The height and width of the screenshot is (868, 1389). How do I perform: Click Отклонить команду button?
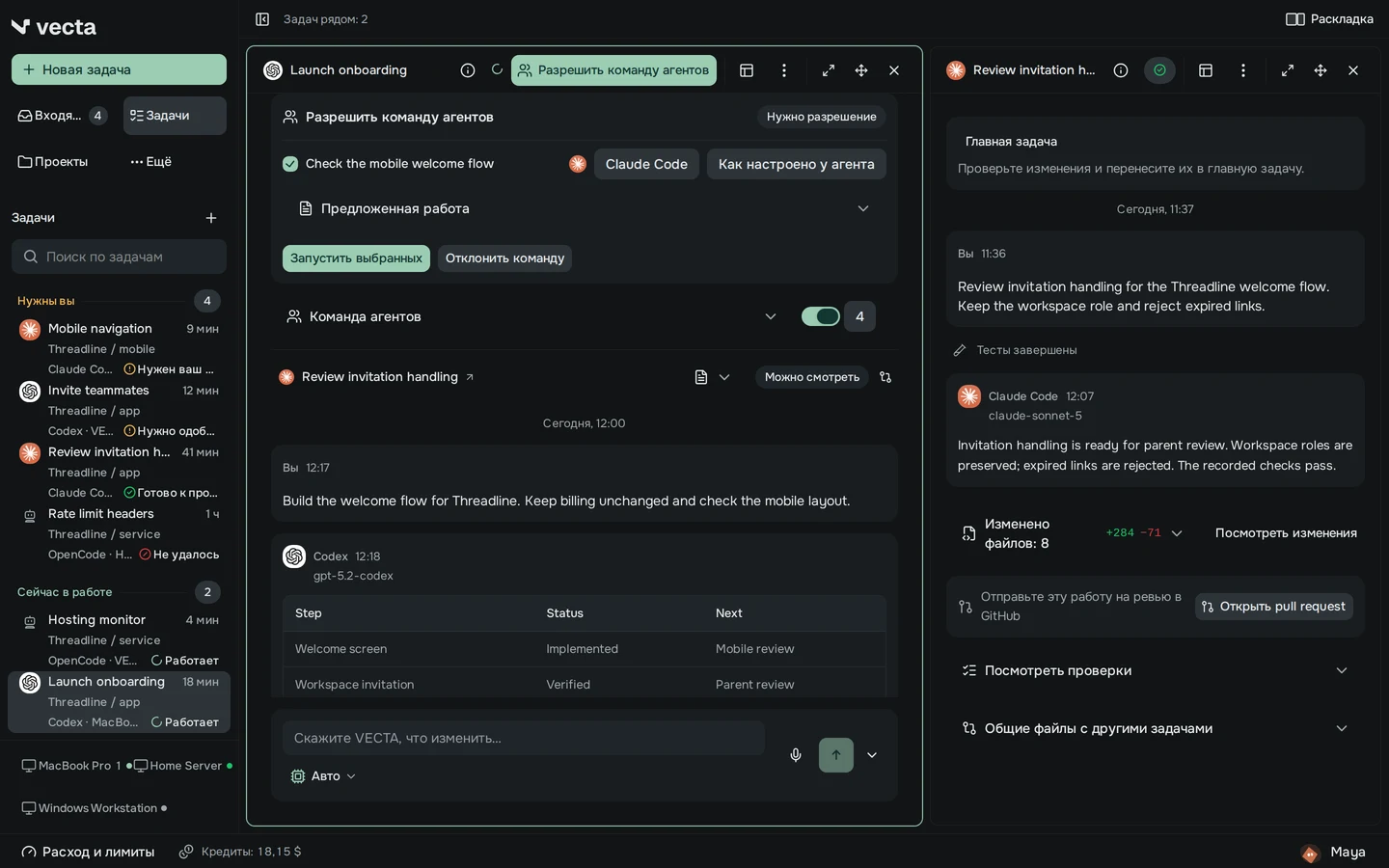click(504, 258)
